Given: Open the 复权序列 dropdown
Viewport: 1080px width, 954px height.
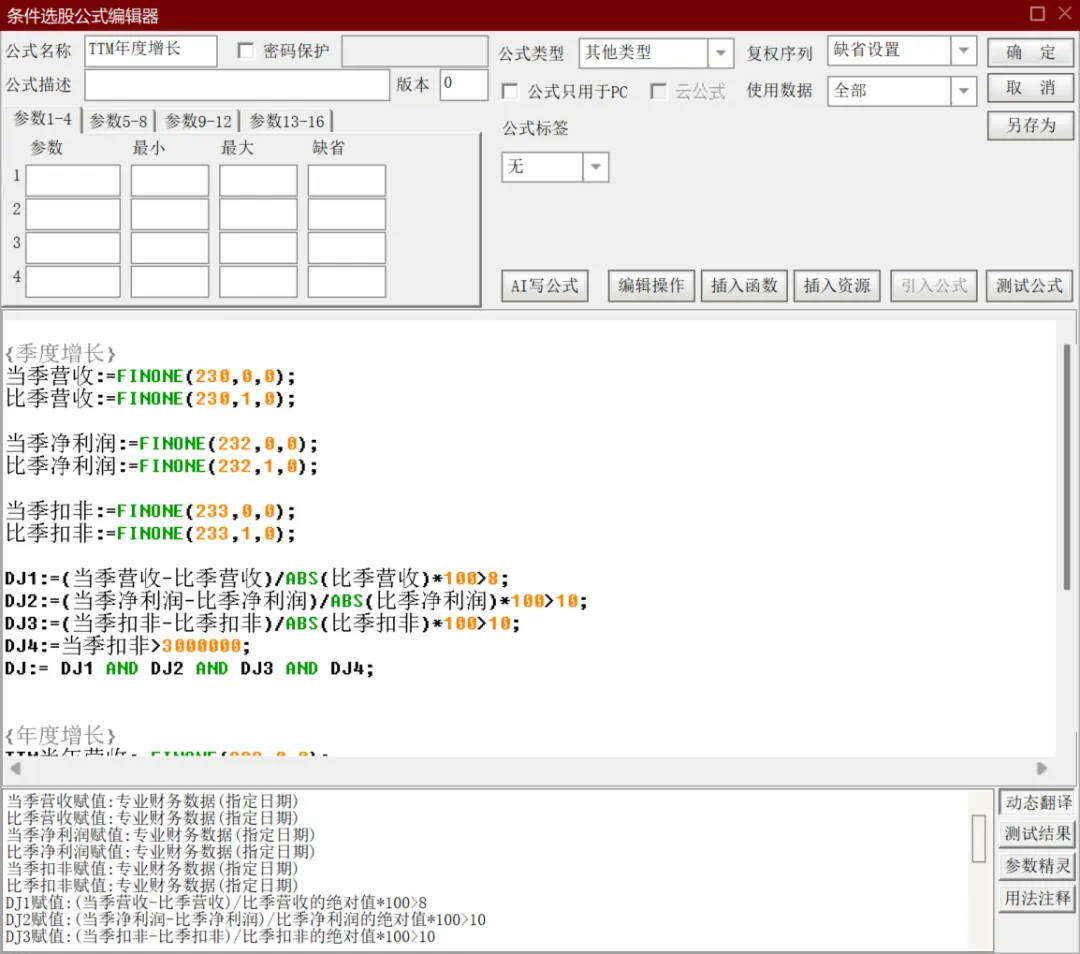Looking at the screenshot, I should 964,50.
